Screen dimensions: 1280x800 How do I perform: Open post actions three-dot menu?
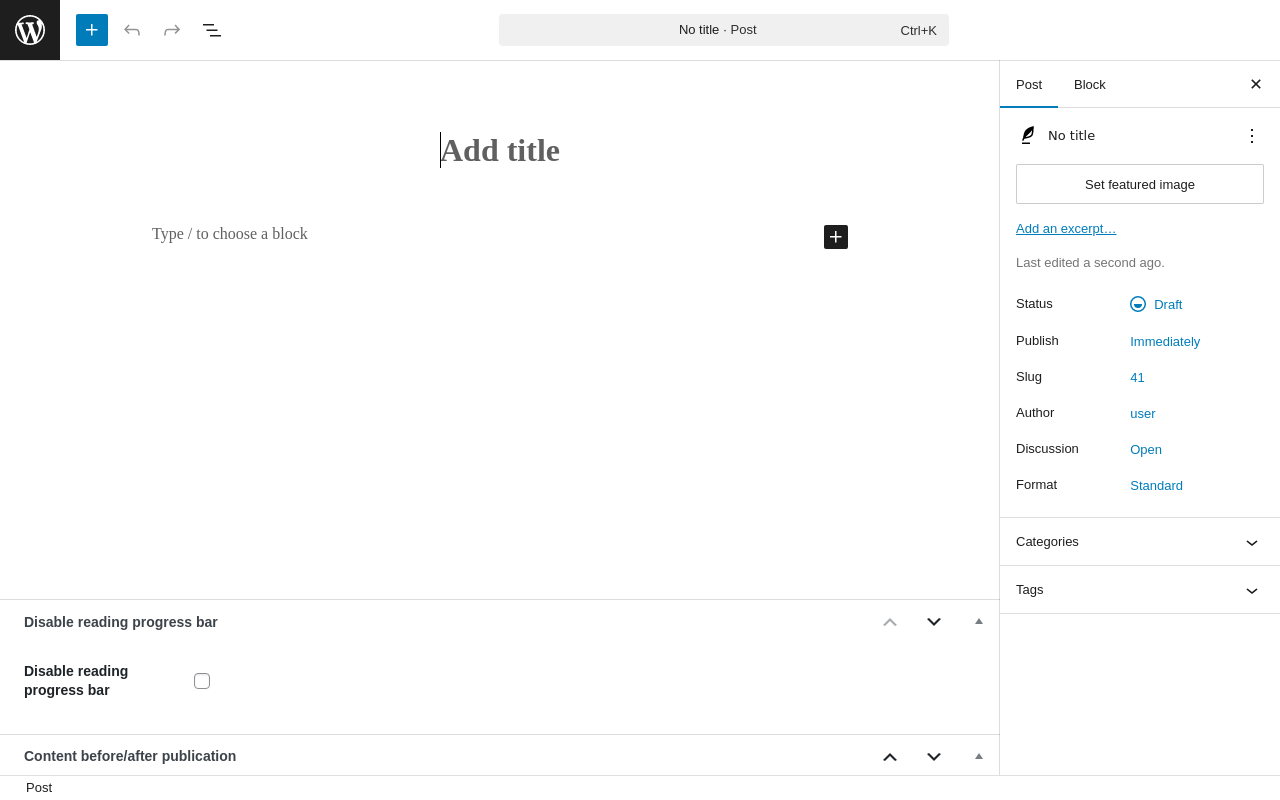[1252, 136]
